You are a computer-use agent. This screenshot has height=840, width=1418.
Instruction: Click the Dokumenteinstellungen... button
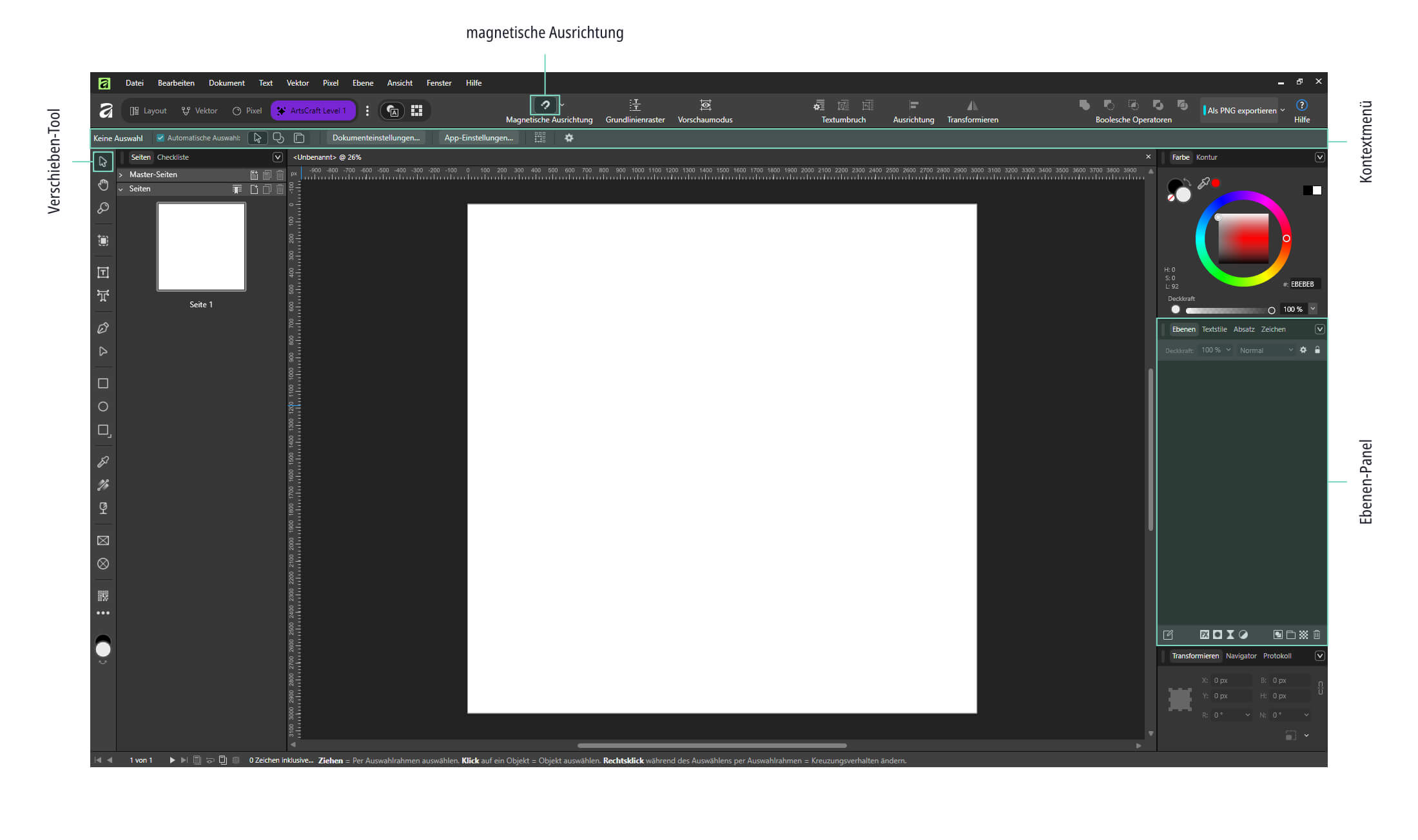[376, 138]
